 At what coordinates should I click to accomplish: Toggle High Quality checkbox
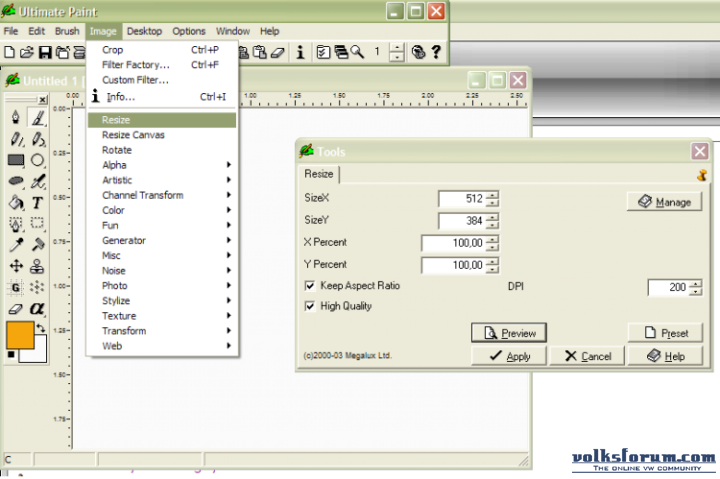point(310,306)
